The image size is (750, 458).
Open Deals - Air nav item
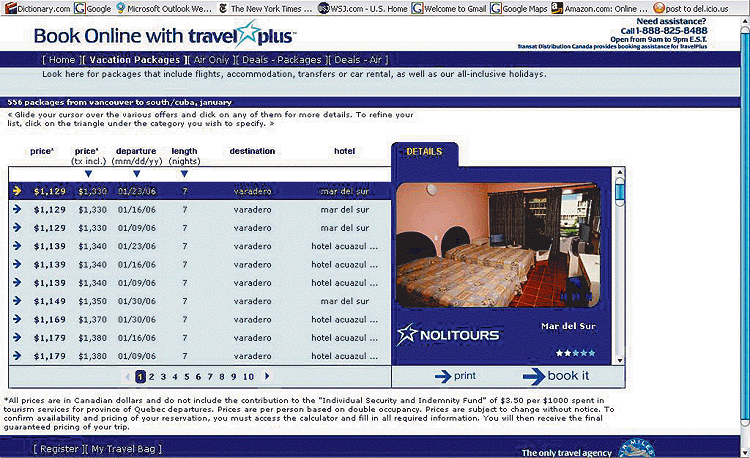tap(358, 60)
